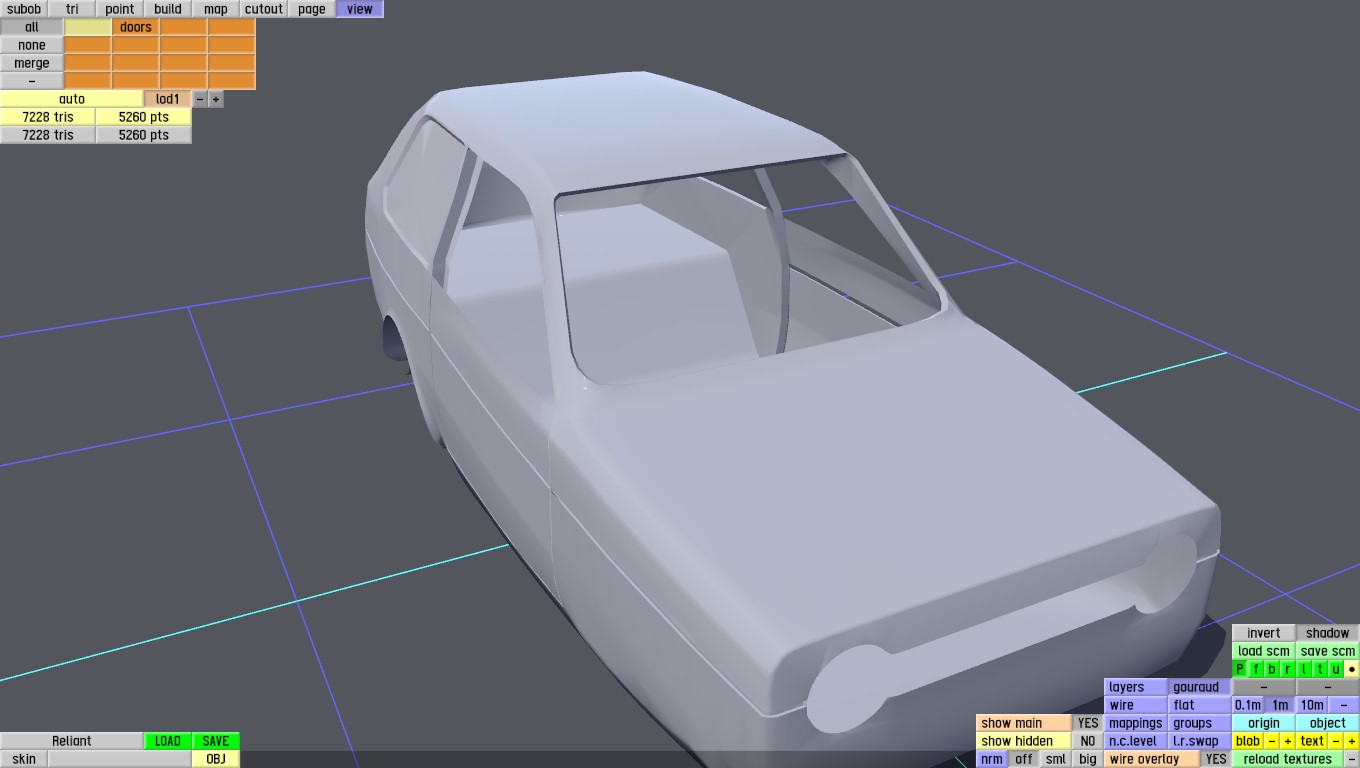Click the green SAVE button
Image resolution: width=1360 pixels, height=768 pixels.
216,741
